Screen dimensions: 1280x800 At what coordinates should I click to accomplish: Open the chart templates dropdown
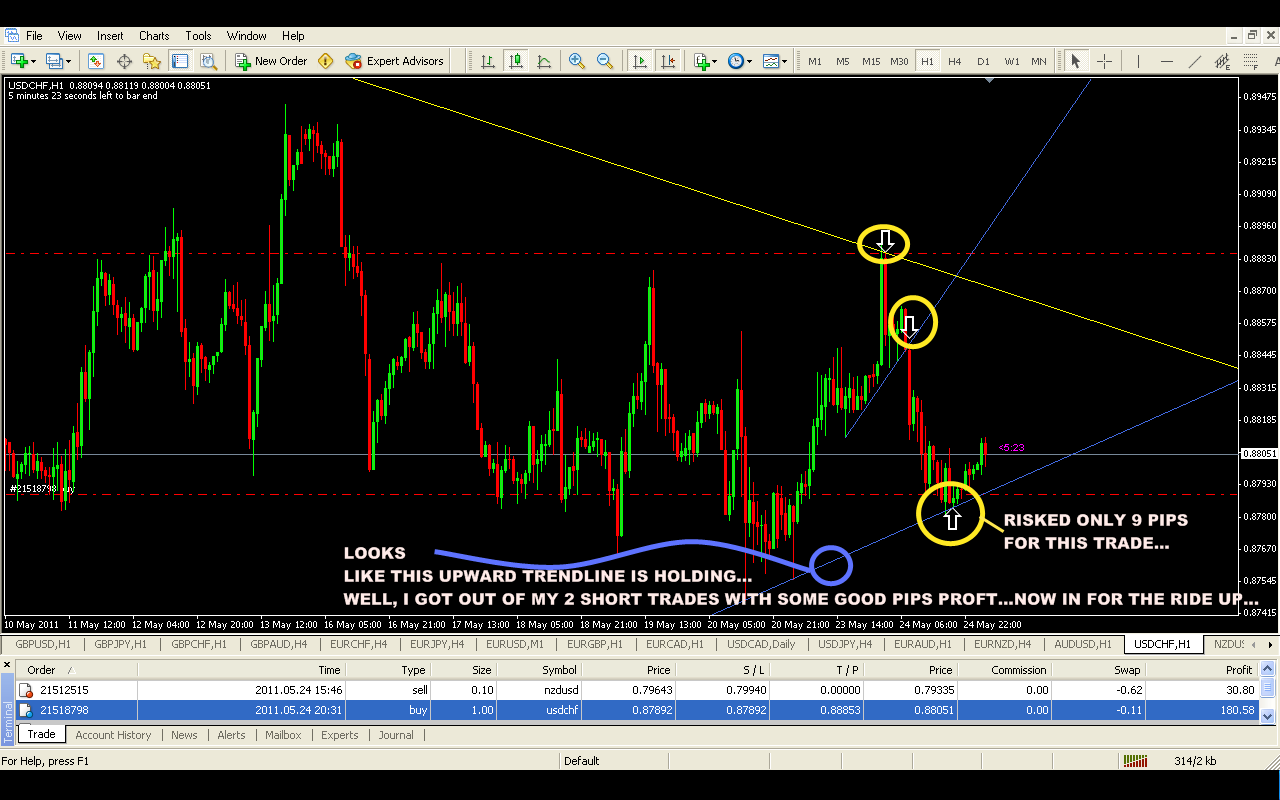tap(775, 61)
